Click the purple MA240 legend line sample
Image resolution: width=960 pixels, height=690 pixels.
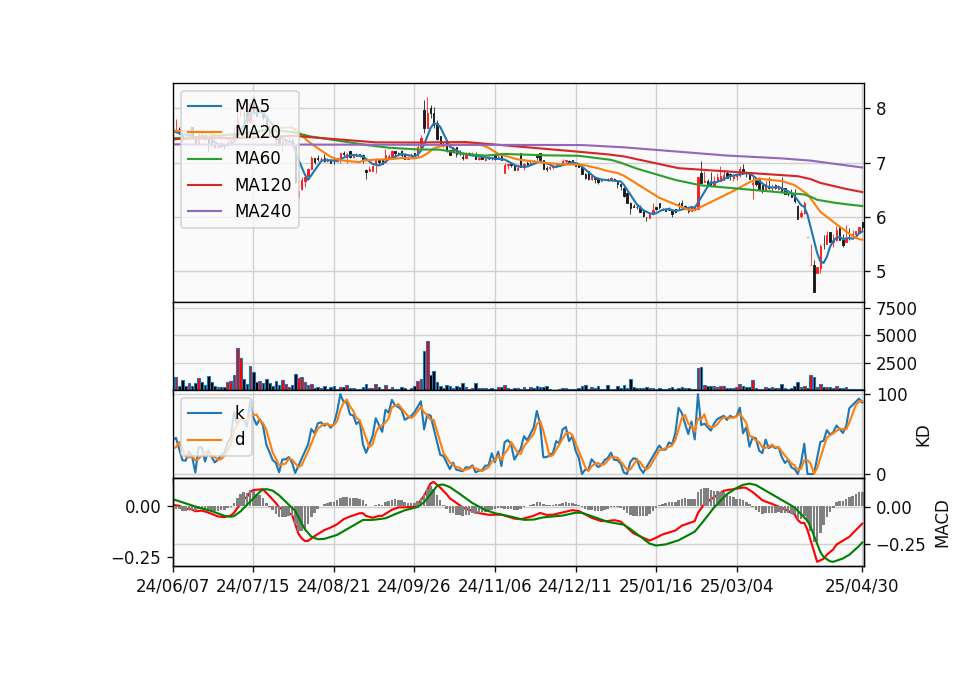tap(205, 211)
